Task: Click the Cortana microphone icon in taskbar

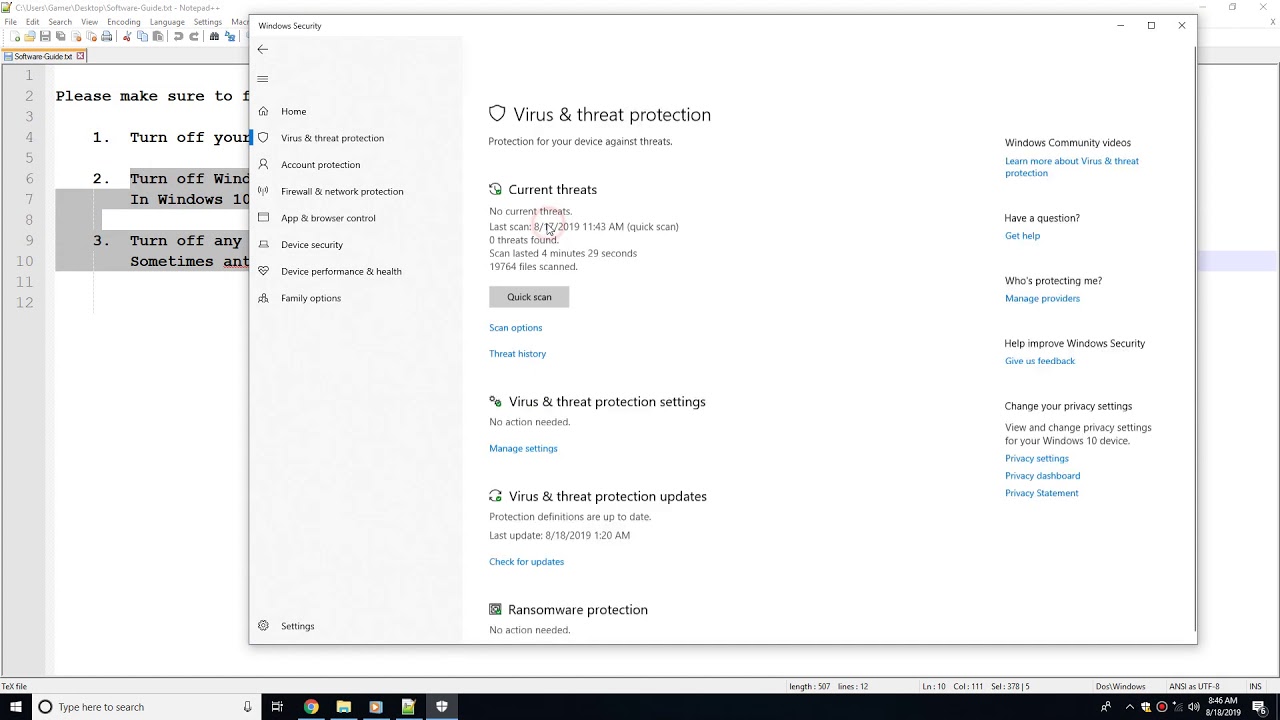Action: 247,707
